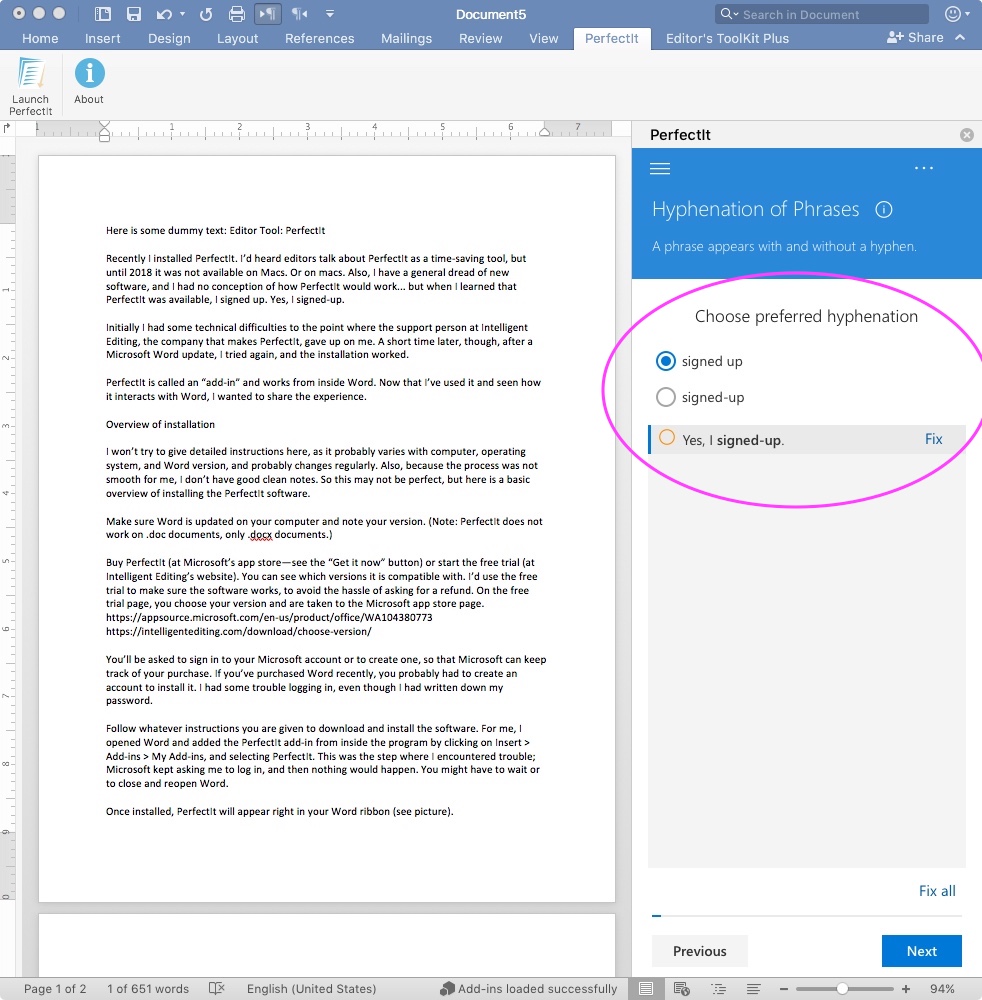The height and width of the screenshot is (1000, 982).
Task: Expand the customize toolbar chevron
Action: [x=330, y=14]
